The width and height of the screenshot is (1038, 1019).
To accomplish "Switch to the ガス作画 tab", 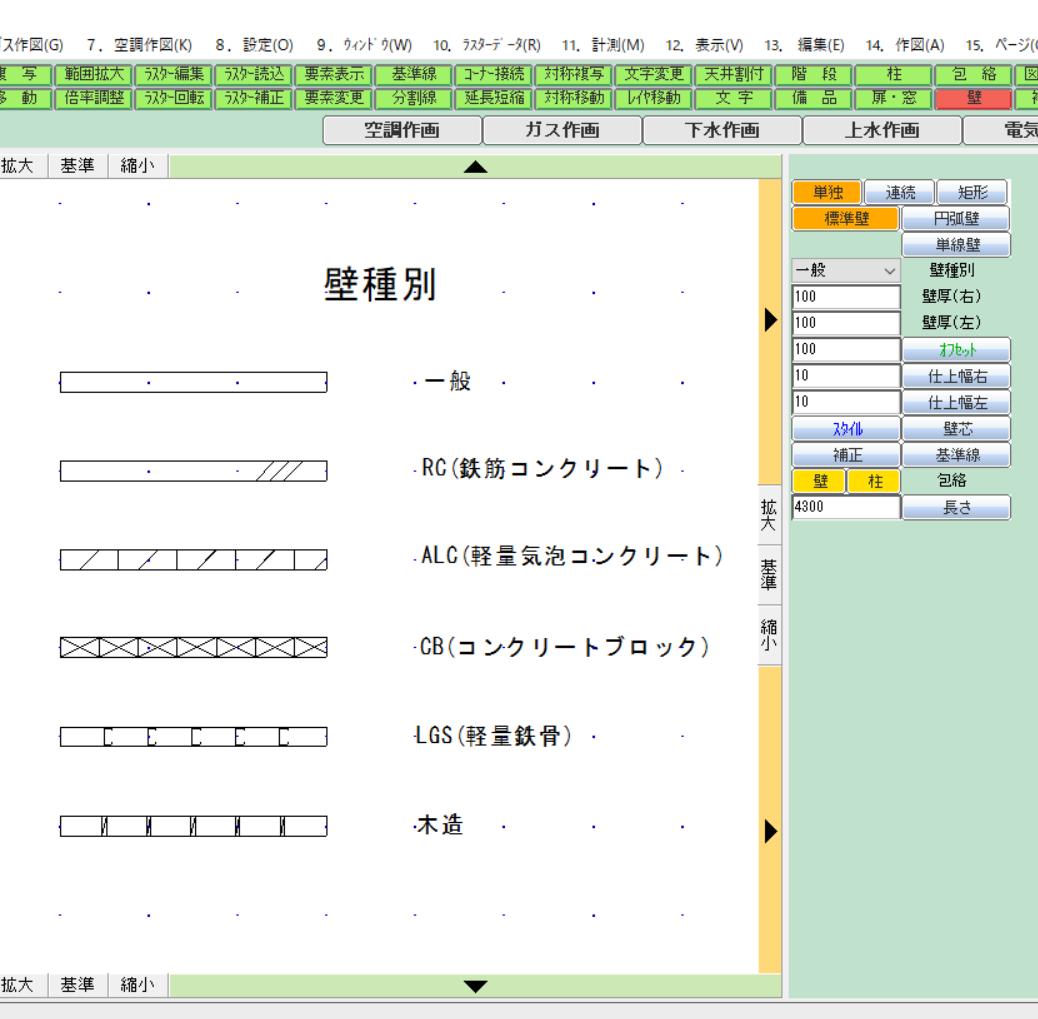I will [562, 130].
